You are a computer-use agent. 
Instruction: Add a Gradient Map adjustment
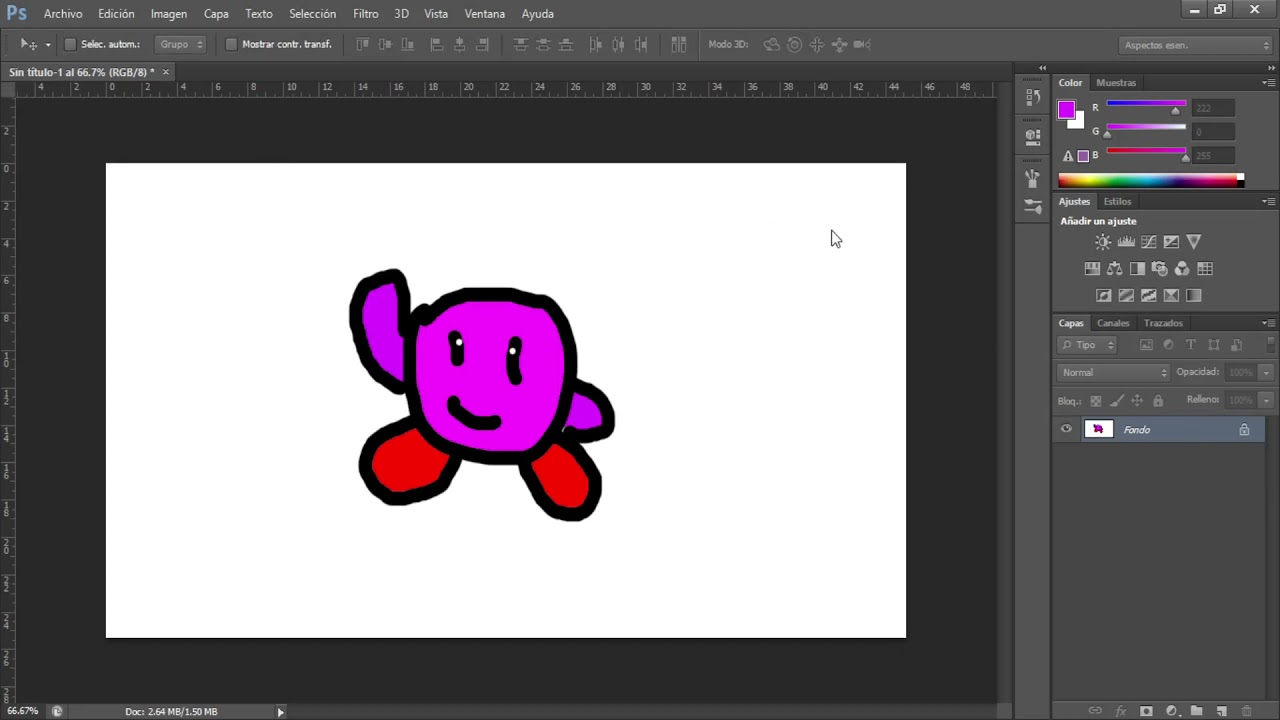[1194, 296]
